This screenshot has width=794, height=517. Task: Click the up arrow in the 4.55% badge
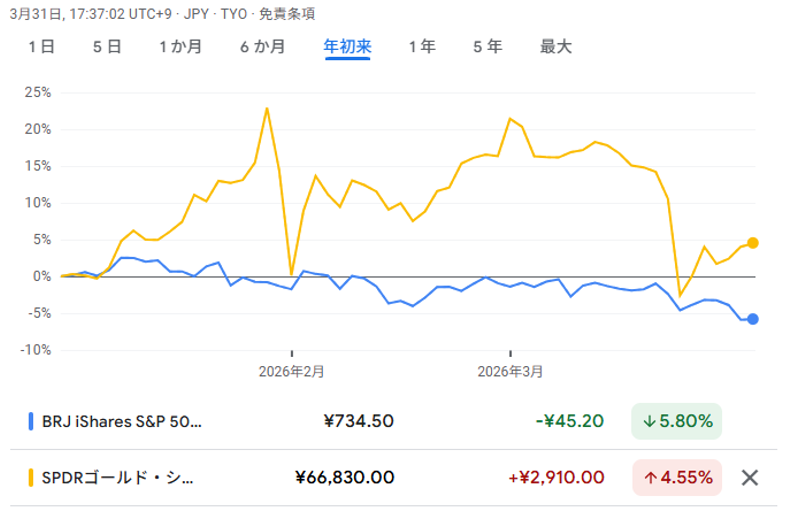pos(649,477)
